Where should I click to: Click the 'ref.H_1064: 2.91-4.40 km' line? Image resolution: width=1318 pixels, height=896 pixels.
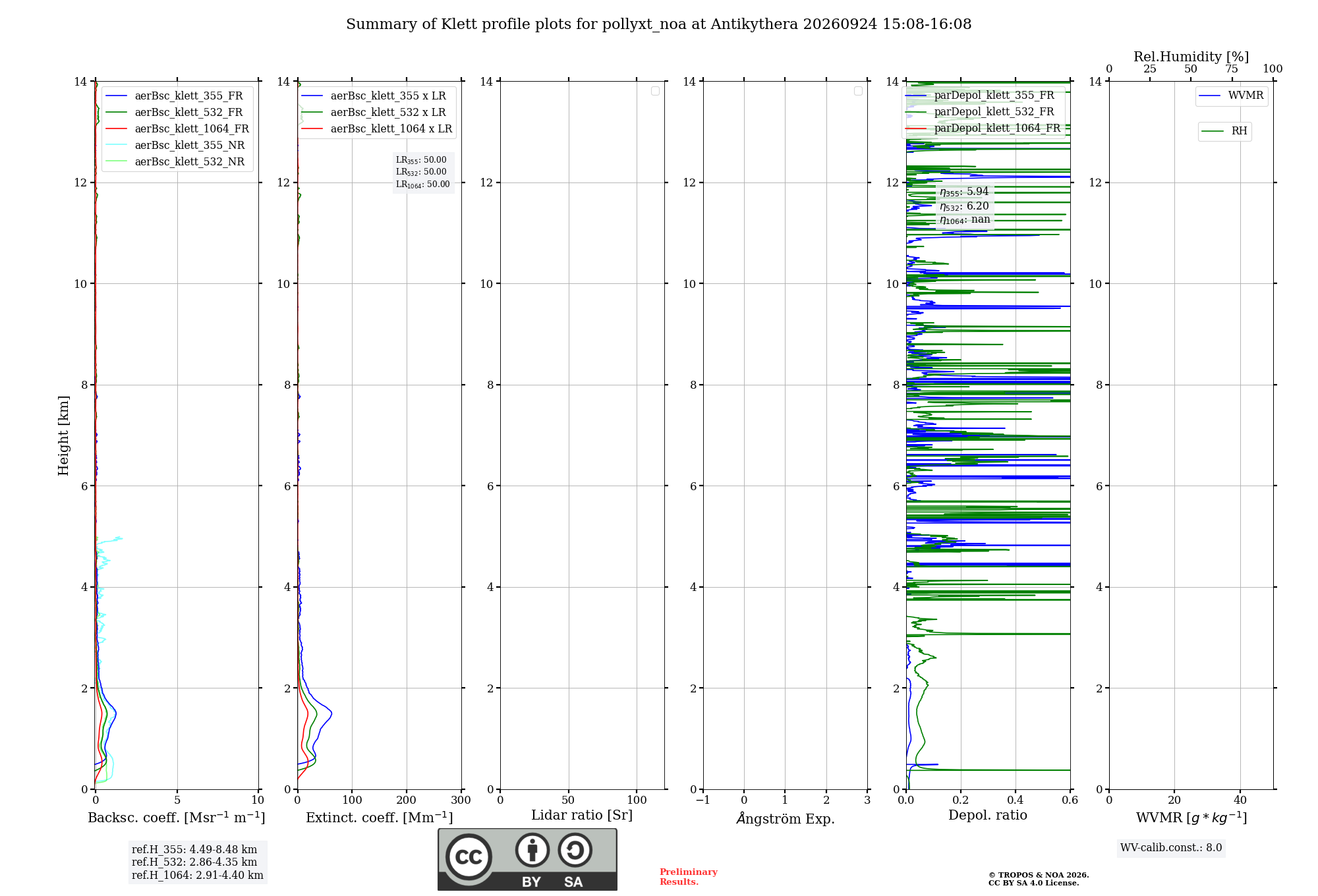[198, 876]
